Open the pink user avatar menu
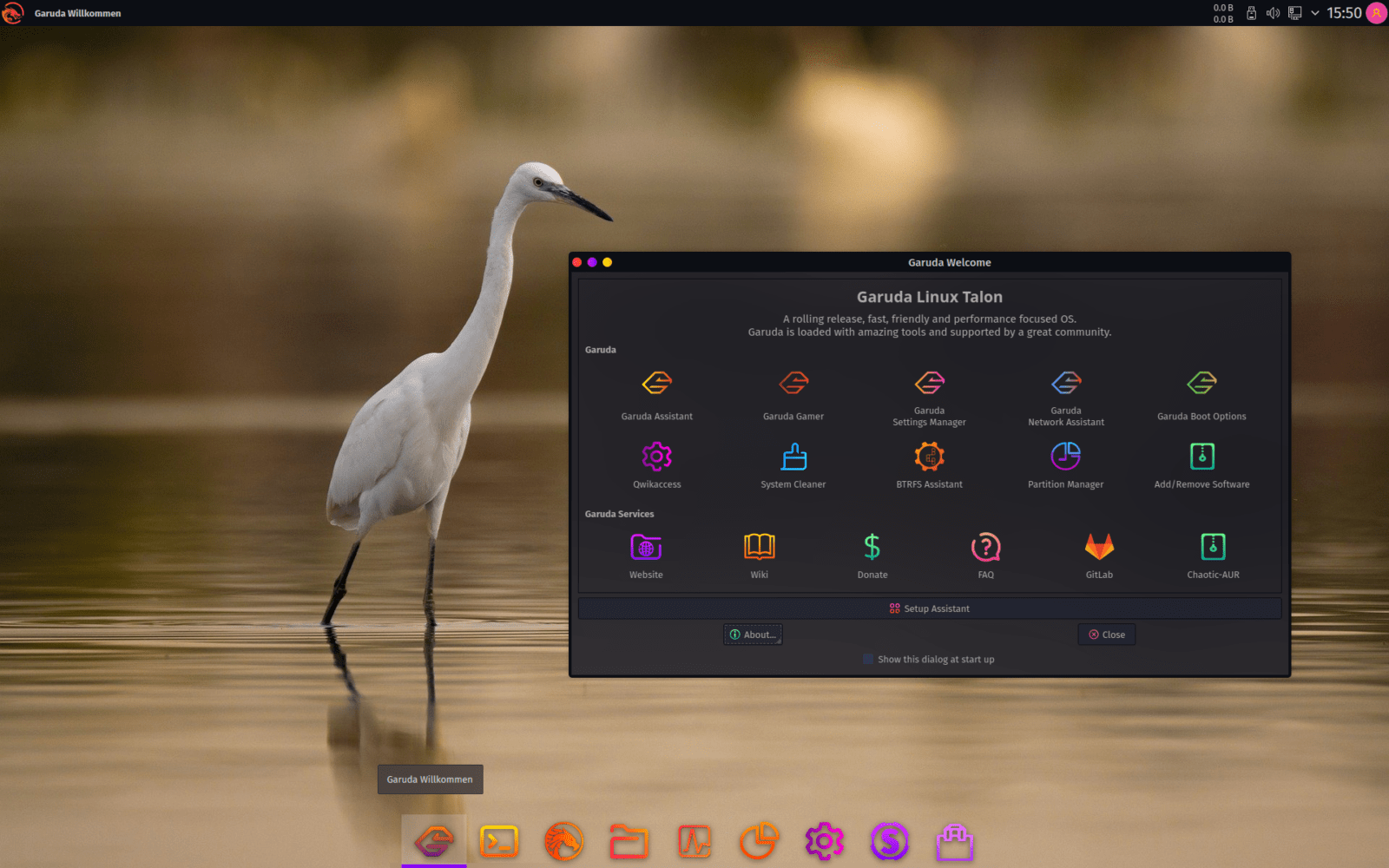The width and height of the screenshot is (1389, 868). 1377,13
